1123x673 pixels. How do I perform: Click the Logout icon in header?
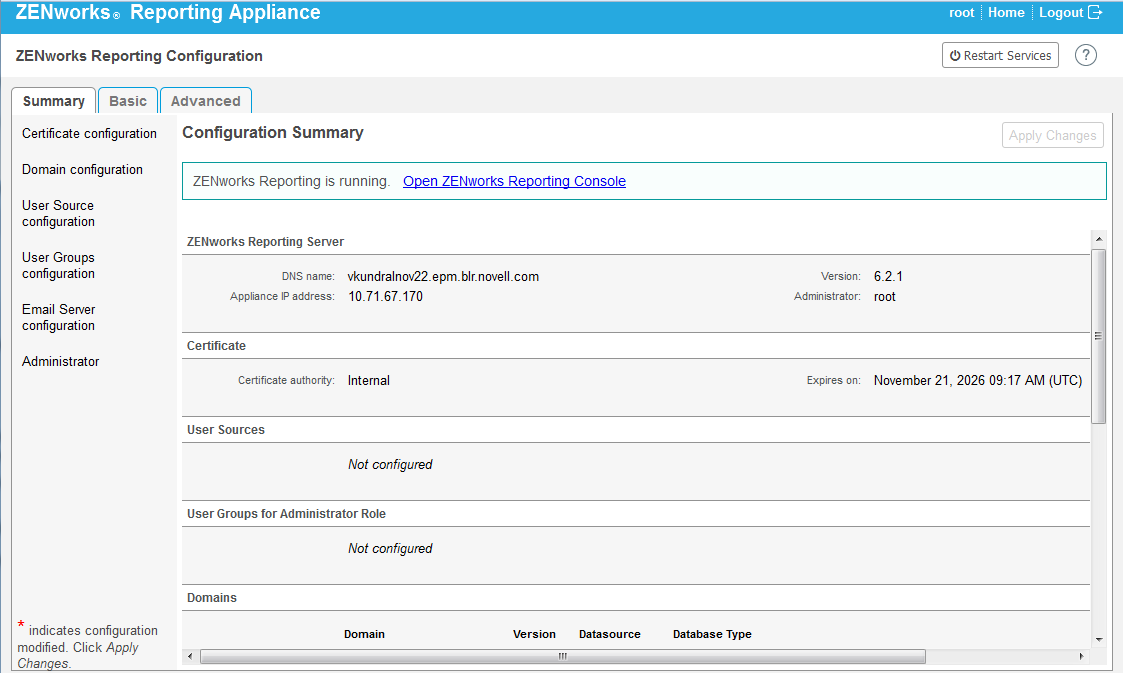(x=1095, y=13)
